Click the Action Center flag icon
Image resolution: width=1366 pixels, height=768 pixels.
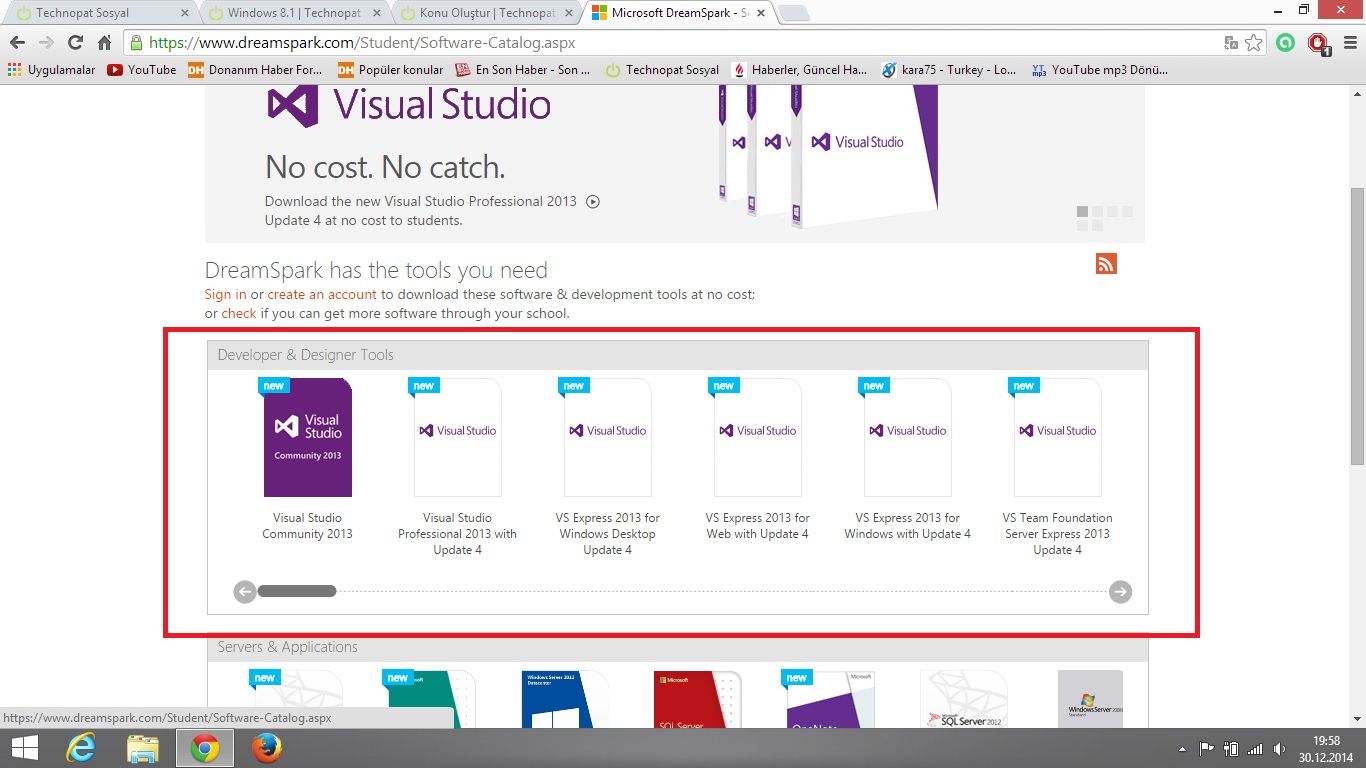tap(1206, 749)
